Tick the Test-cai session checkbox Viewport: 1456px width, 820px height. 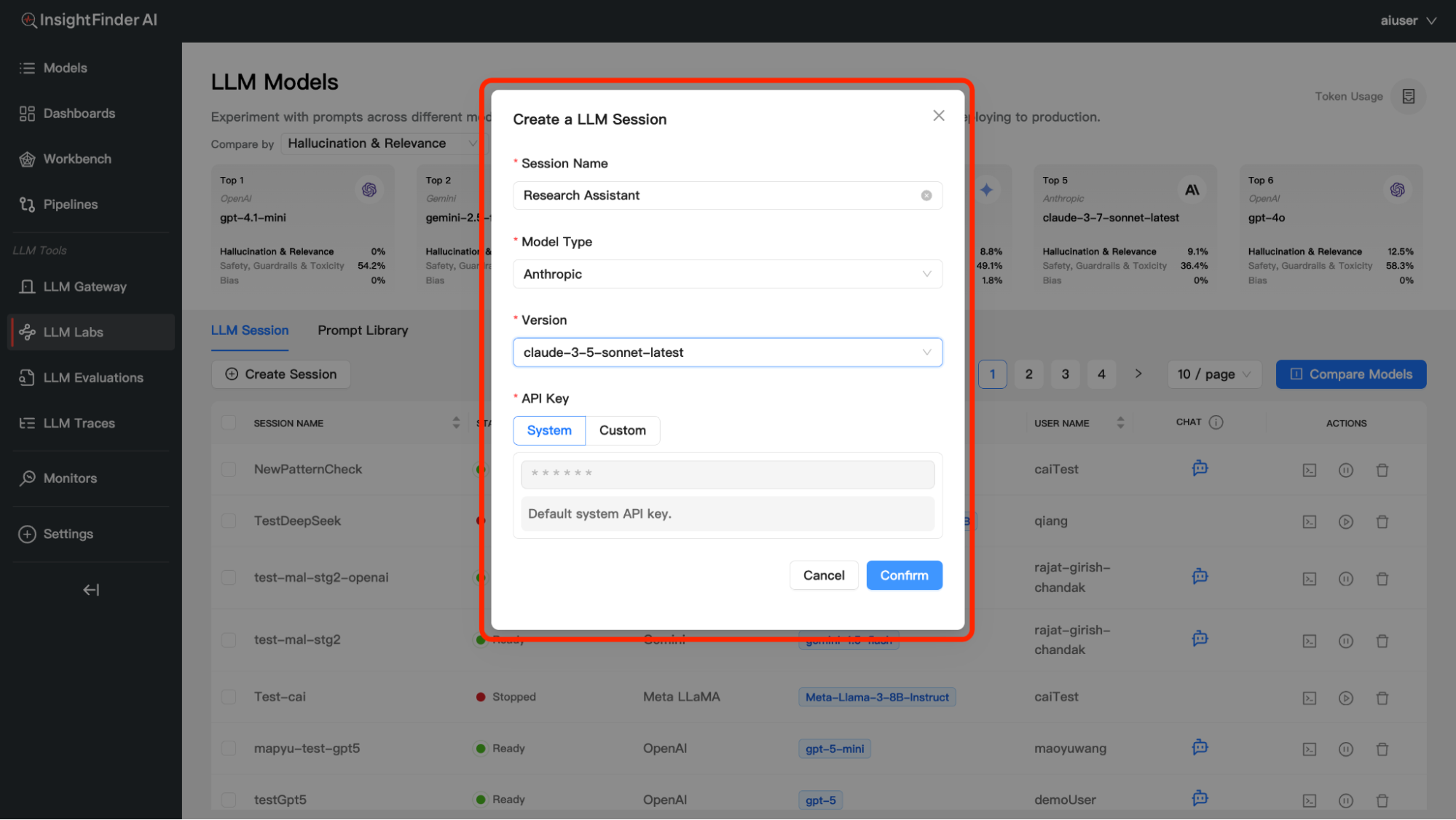coord(229,697)
